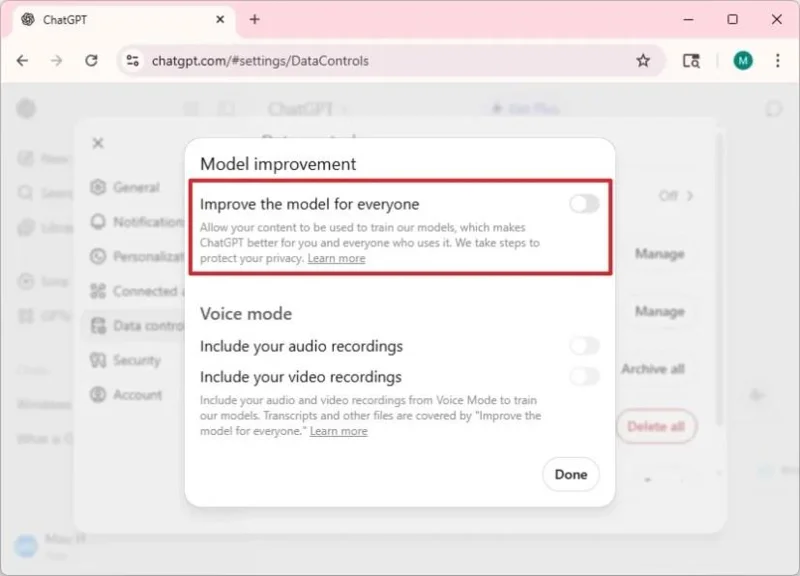Image resolution: width=800 pixels, height=576 pixels.
Task: Close the settings panel with X icon
Action: tap(98, 143)
